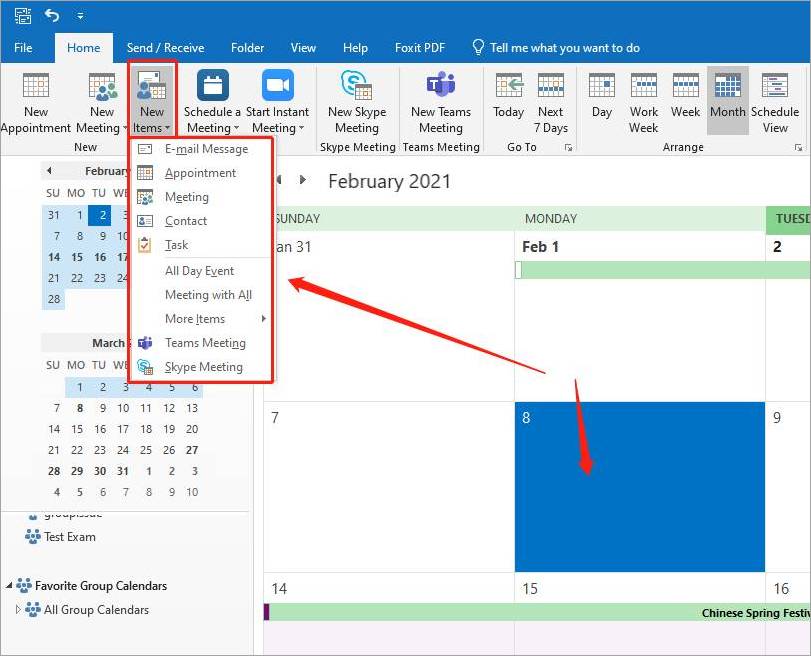Expand the All Group Calendars tree
The height and width of the screenshot is (656, 811).
tap(17, 610)
